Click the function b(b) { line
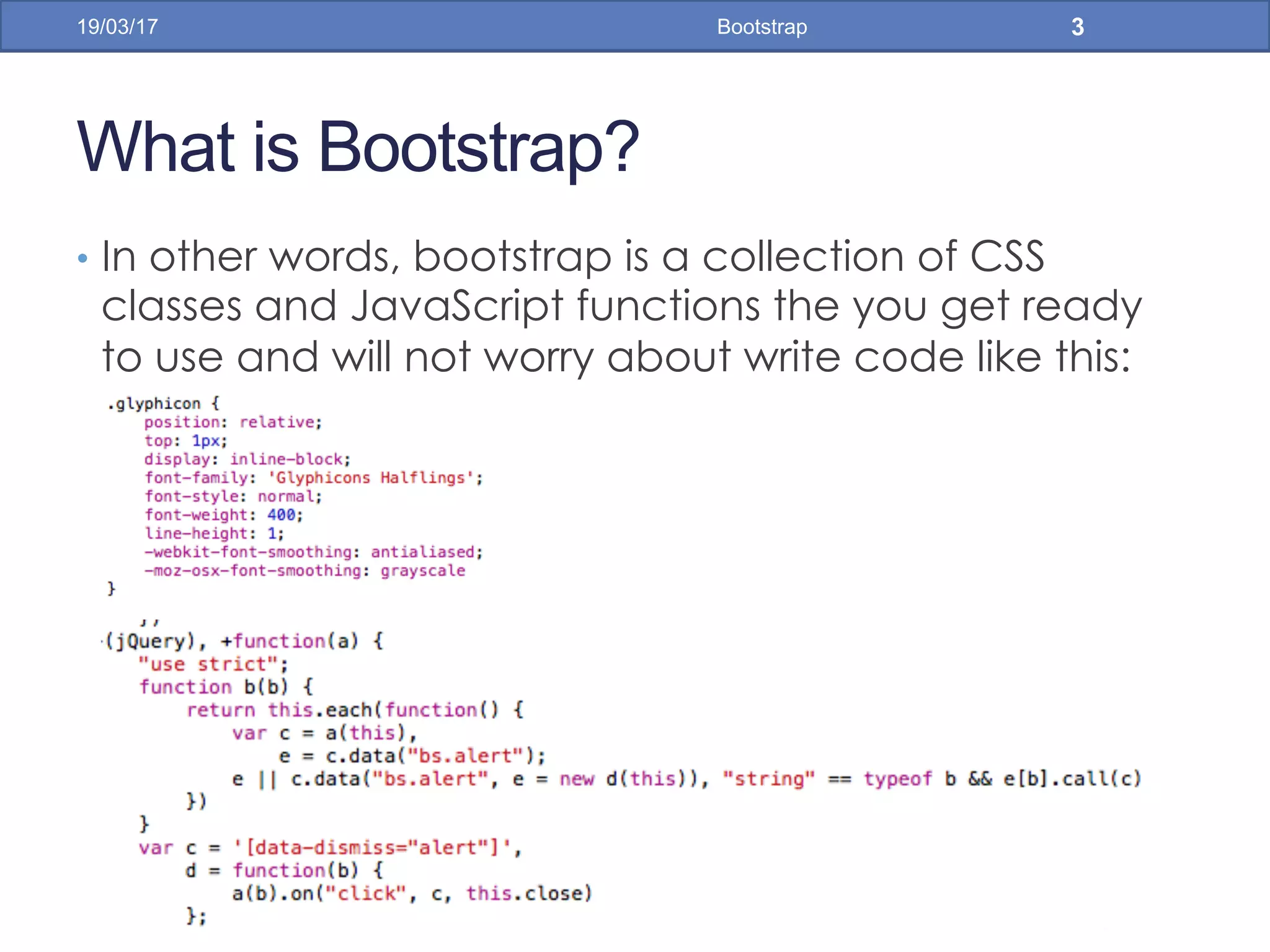 [x=226, y=687]
